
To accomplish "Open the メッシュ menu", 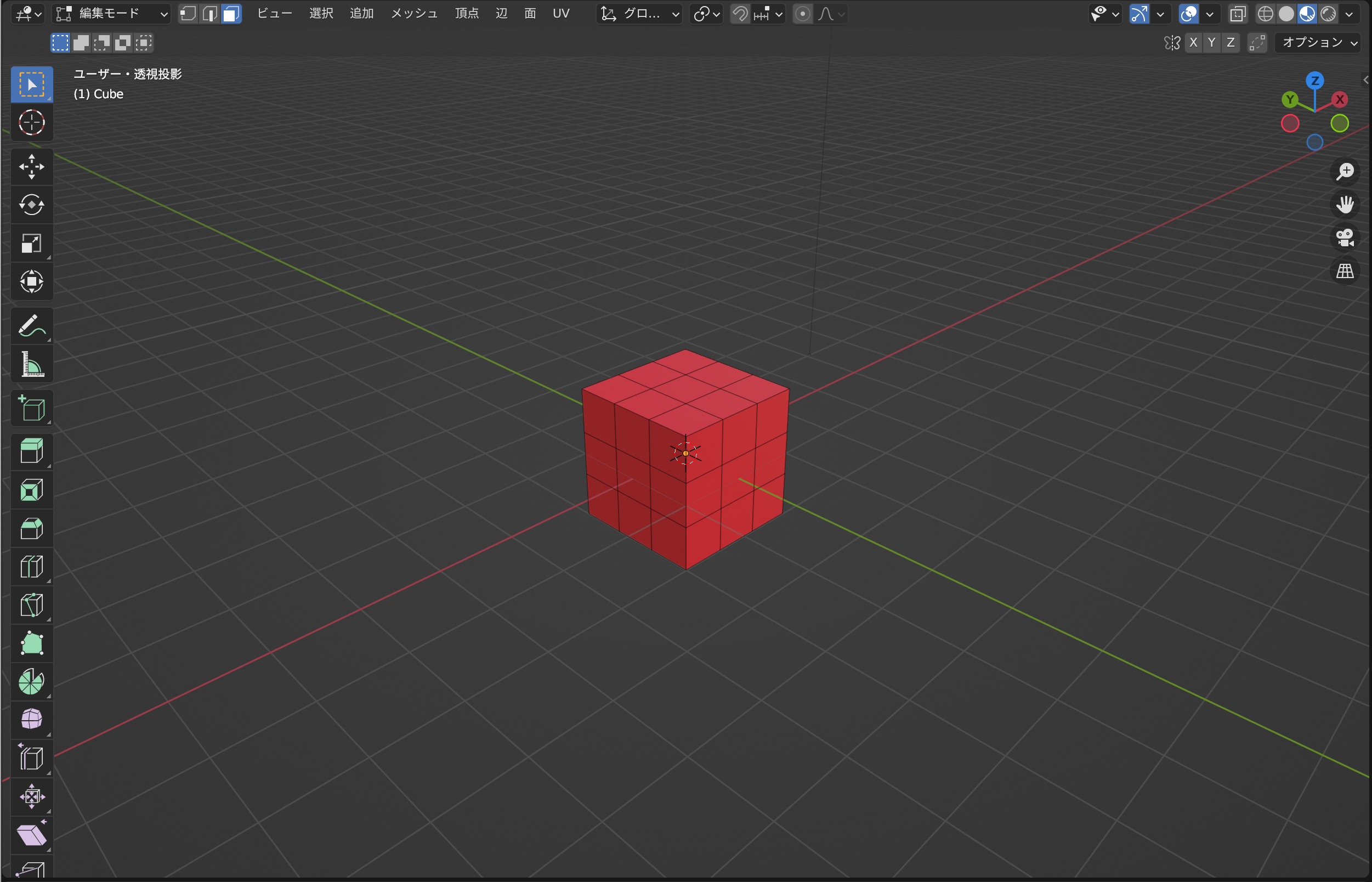I will 414,14.
